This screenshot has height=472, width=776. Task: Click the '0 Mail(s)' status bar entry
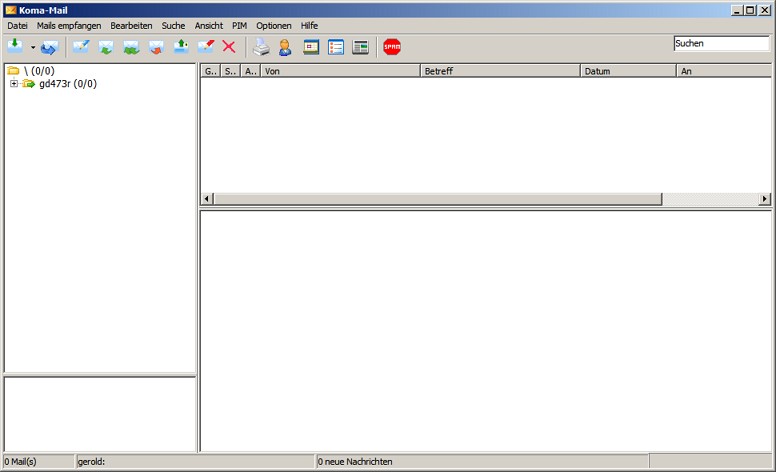click(39, 462)
